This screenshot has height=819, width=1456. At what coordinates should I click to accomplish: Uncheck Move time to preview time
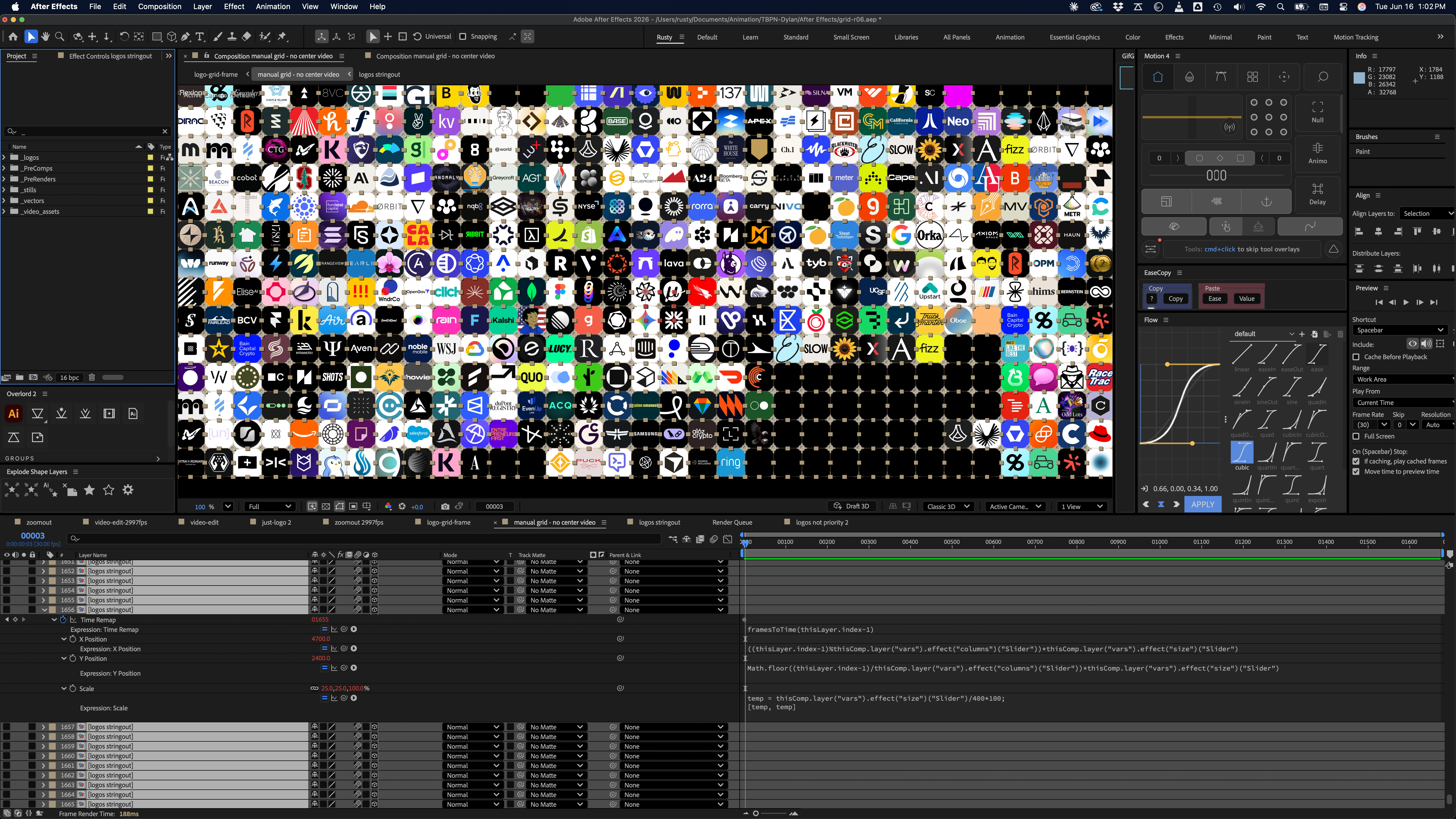point(1356,471)
